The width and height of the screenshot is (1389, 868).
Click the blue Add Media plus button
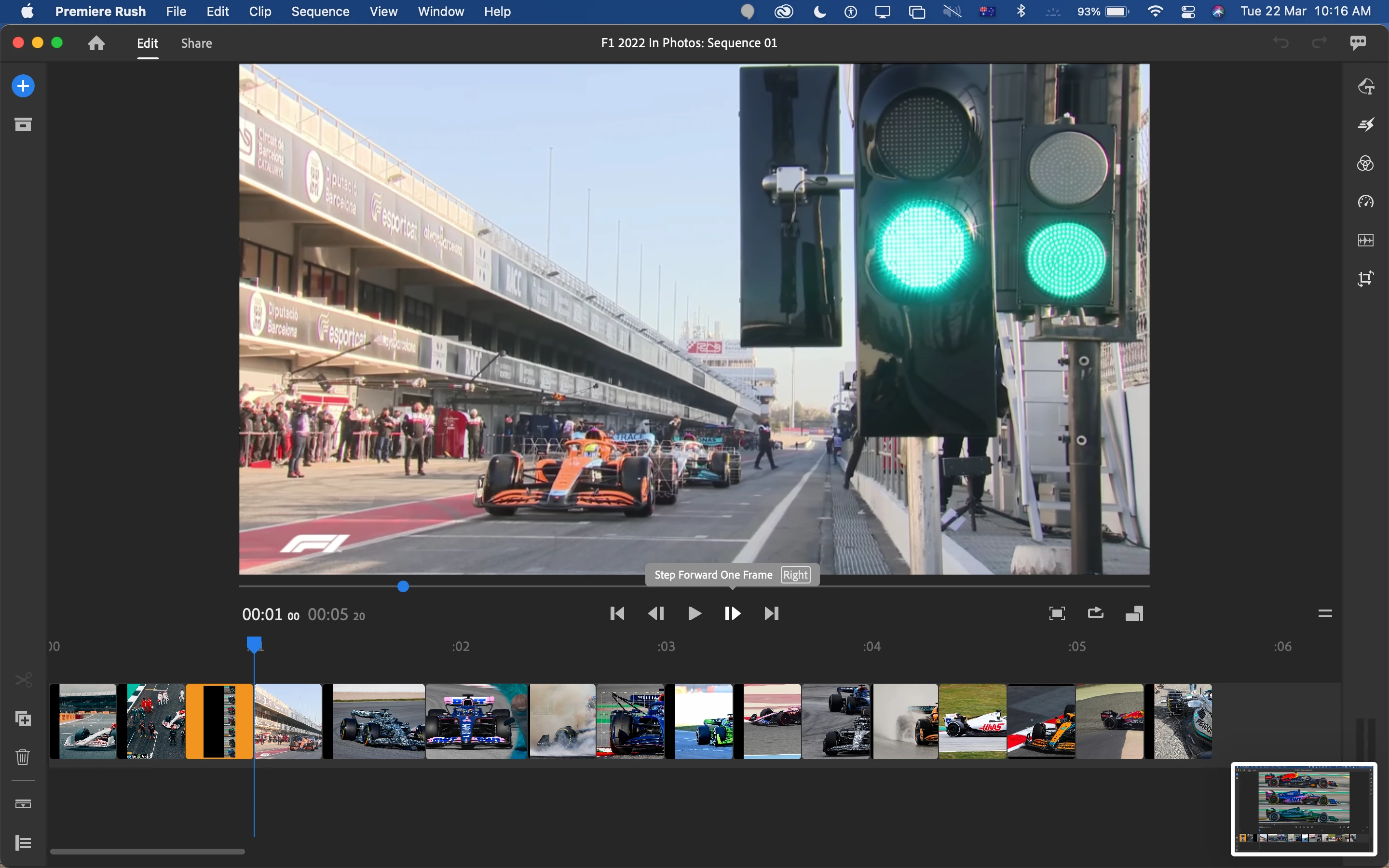pyautogui.click(x=23, y=86)
